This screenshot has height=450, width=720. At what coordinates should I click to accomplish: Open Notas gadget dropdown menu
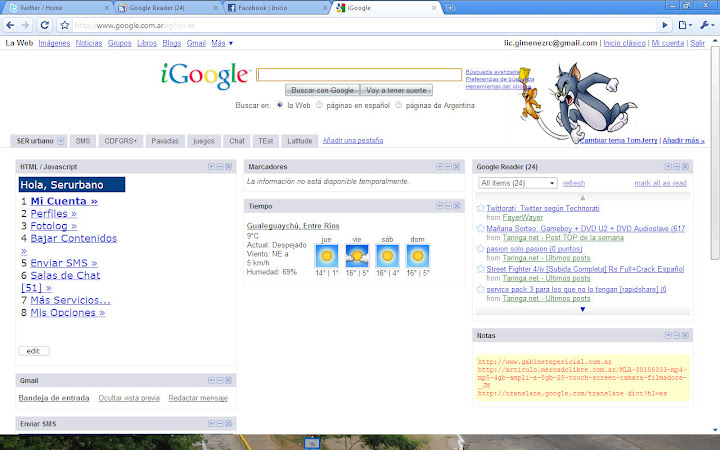(668, 336)
